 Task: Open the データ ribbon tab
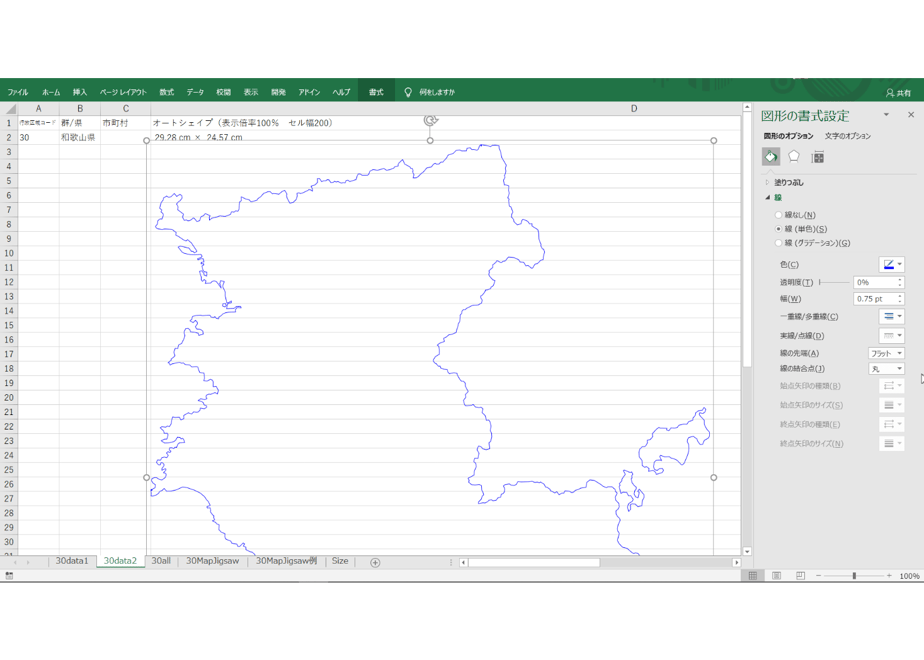pyautogui.click(x=195, y=93)
